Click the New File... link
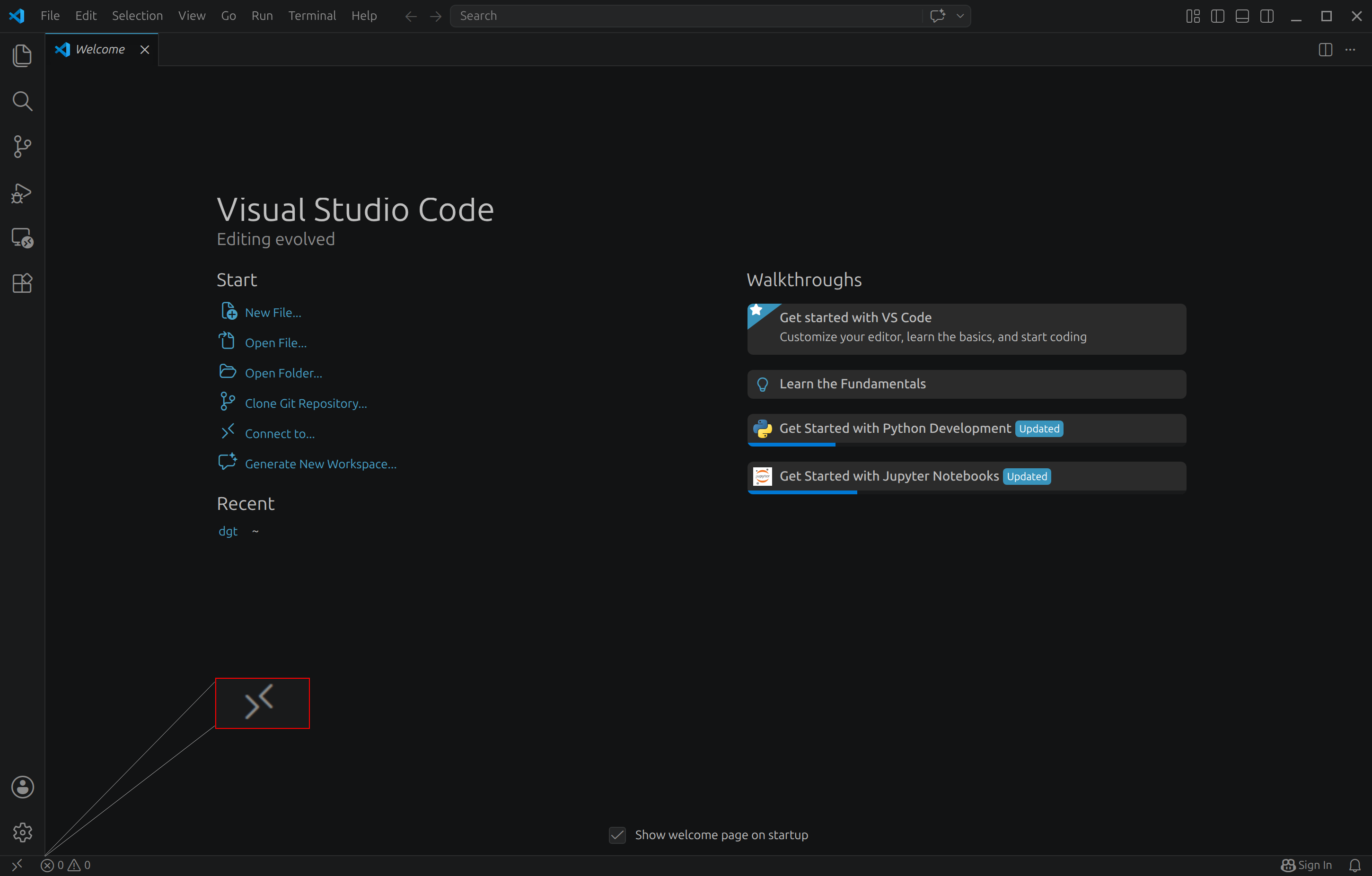Screen dimensions: 1372x876 pos(273,313)
